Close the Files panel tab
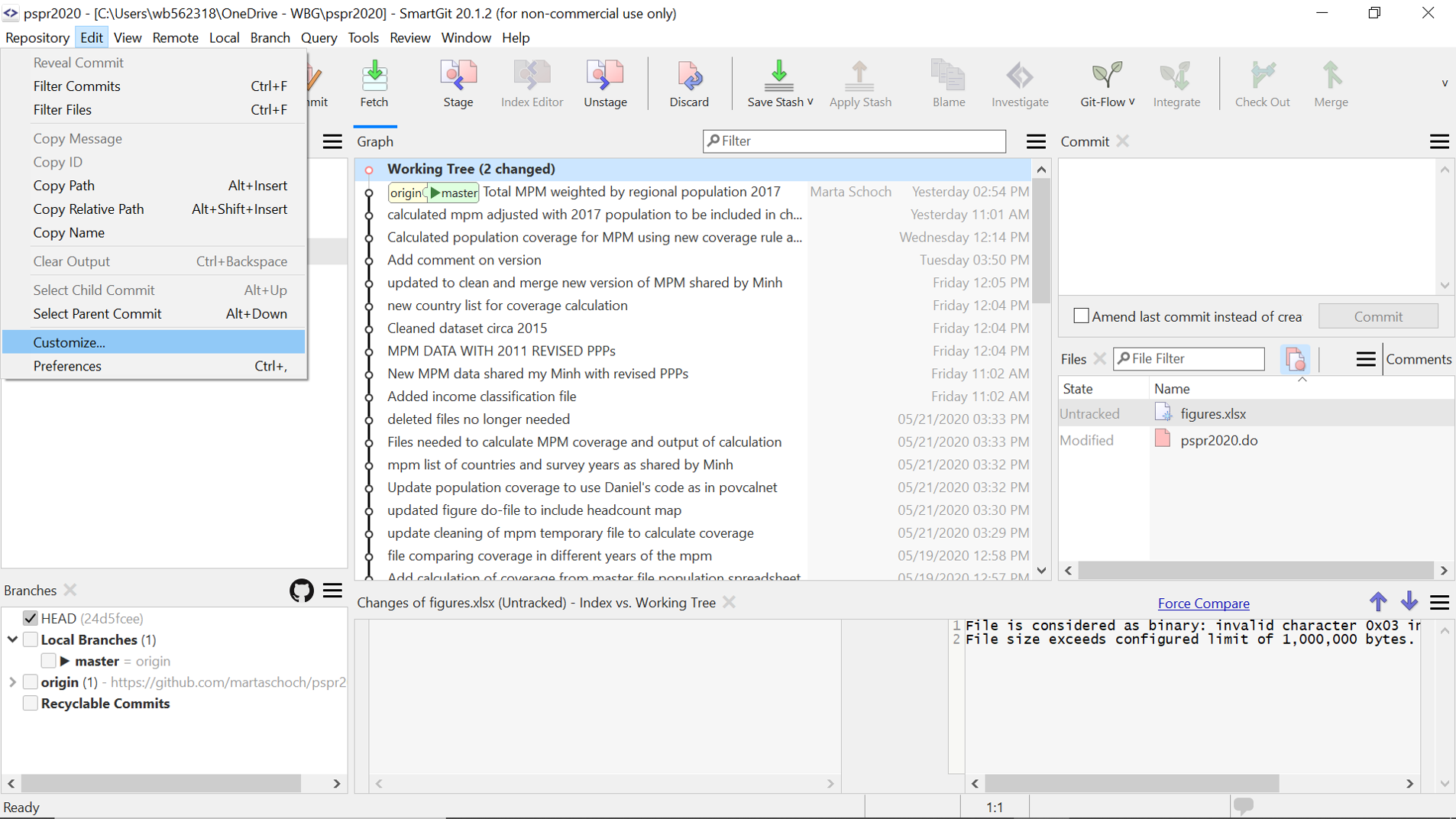The image size is (1456, 819). pos(1099,358)
